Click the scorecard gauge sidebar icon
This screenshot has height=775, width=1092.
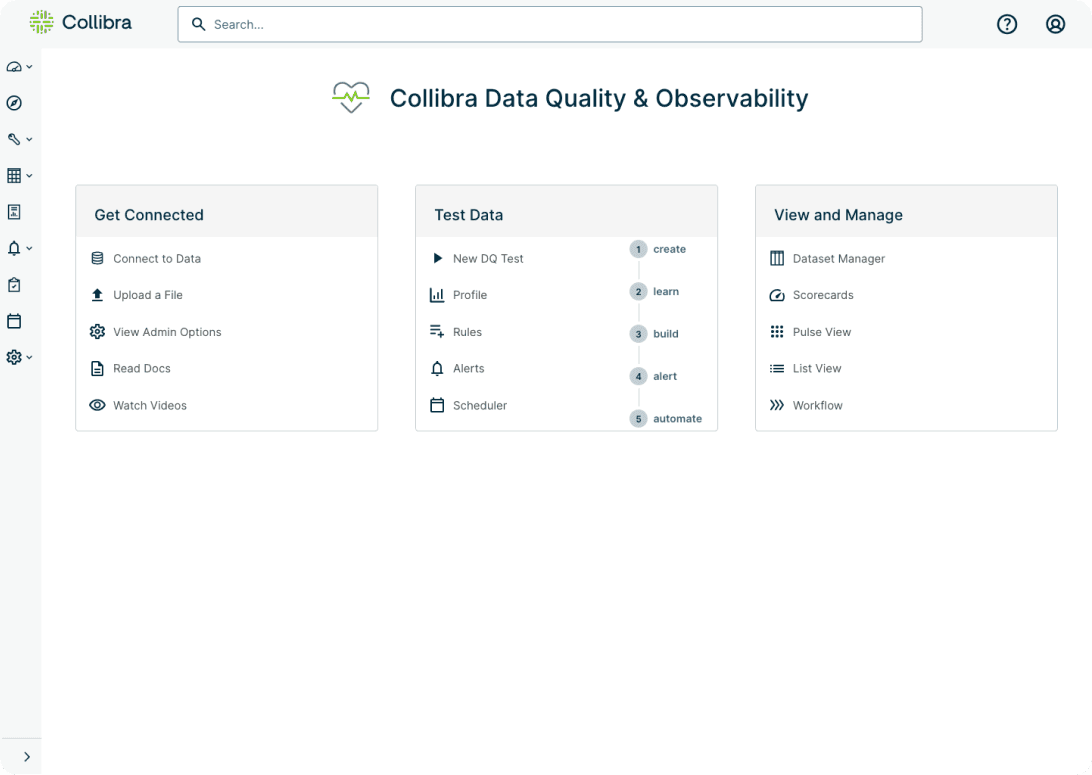(x=14, y=67)
